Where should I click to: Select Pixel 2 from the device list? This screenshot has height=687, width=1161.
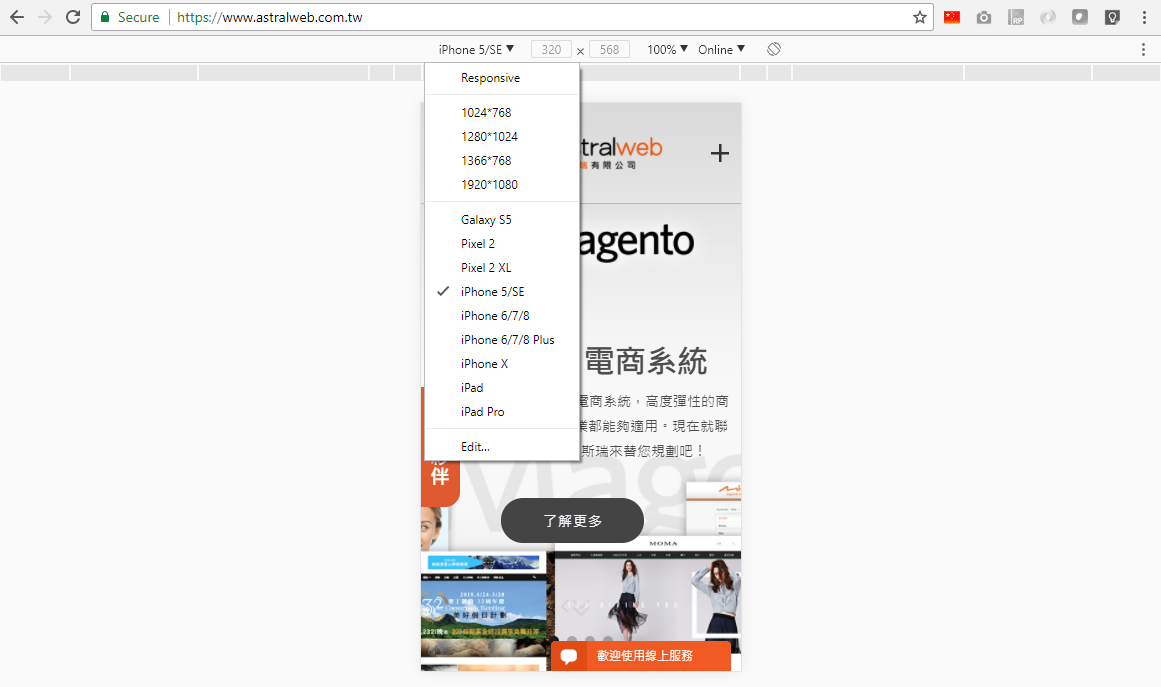(477, 243)
